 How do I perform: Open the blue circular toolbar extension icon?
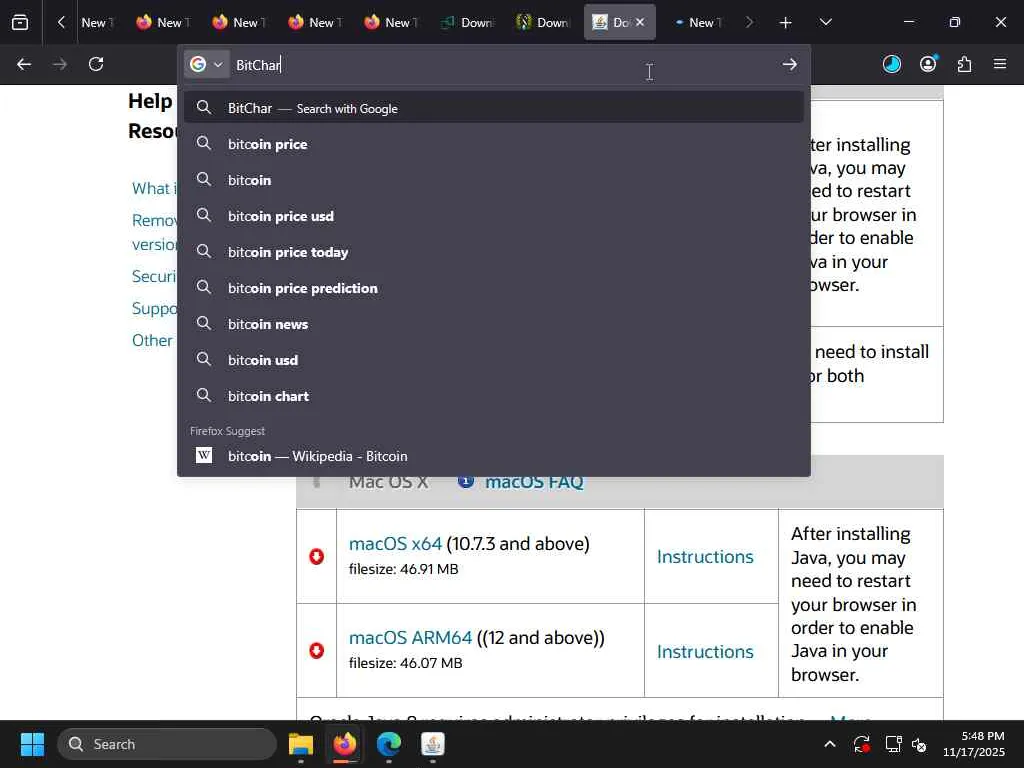click(891, 64)
